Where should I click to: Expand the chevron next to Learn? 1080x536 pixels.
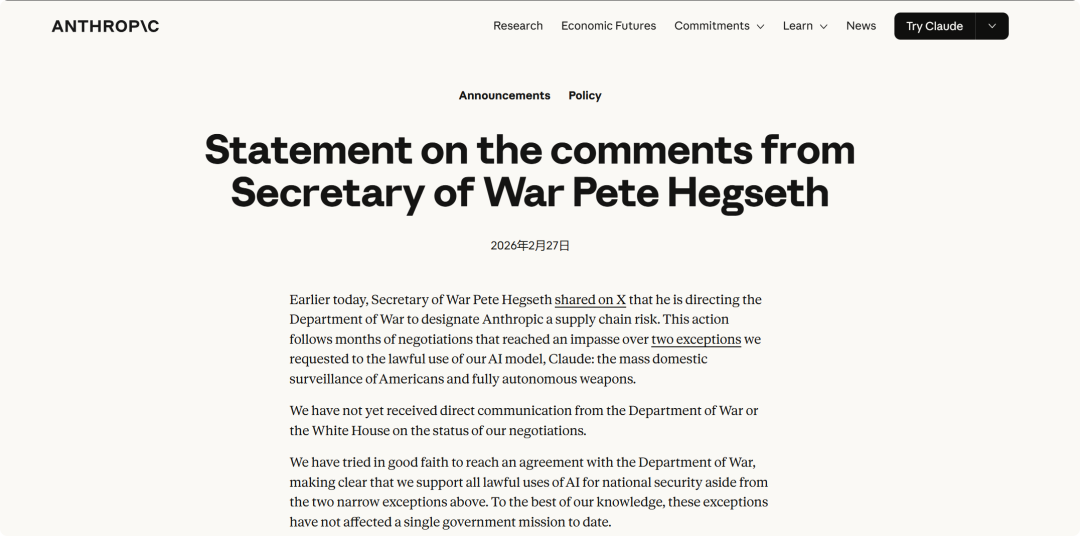[824, 27]
